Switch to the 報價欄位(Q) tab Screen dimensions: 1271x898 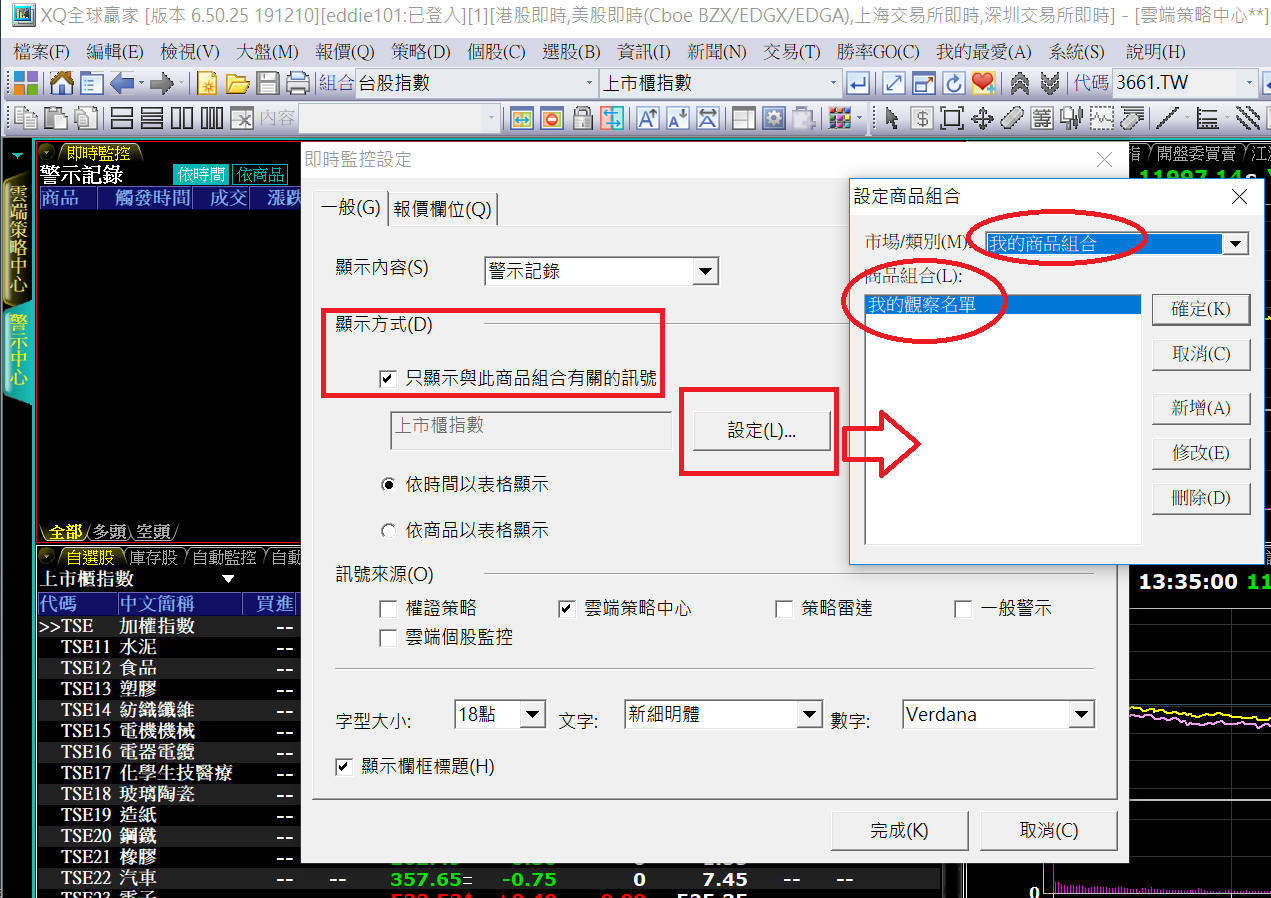click(442, 209)
